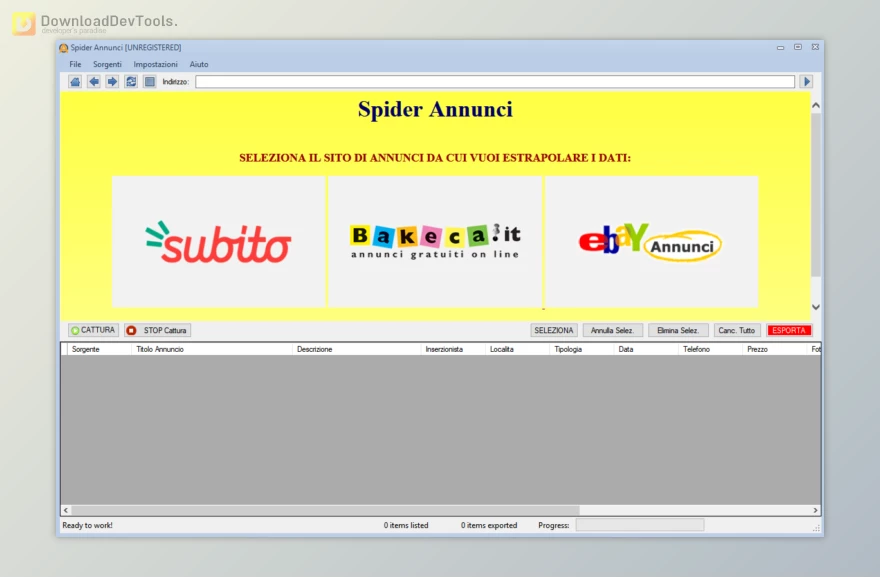Image resolution: width=880 pixels, height=577 pixels.
Task: Open the Sorgenti menu
Action: pos(107,65)
